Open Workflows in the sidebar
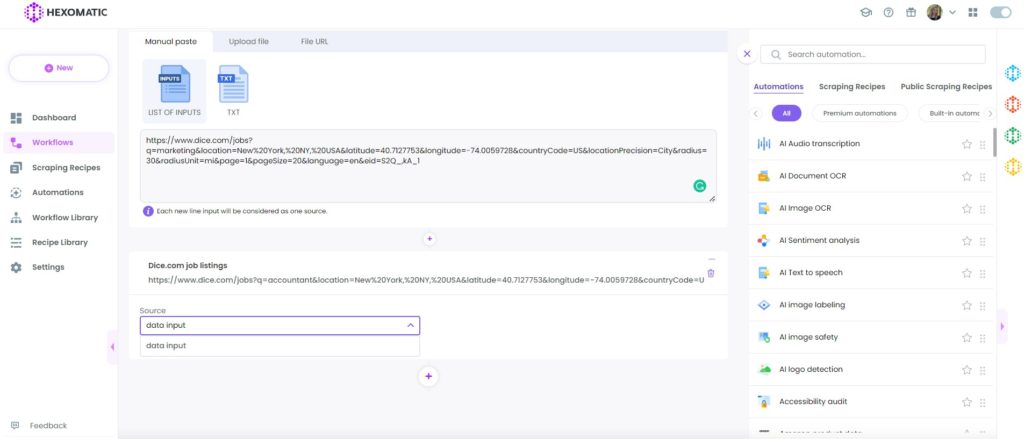 click(59, 142)
